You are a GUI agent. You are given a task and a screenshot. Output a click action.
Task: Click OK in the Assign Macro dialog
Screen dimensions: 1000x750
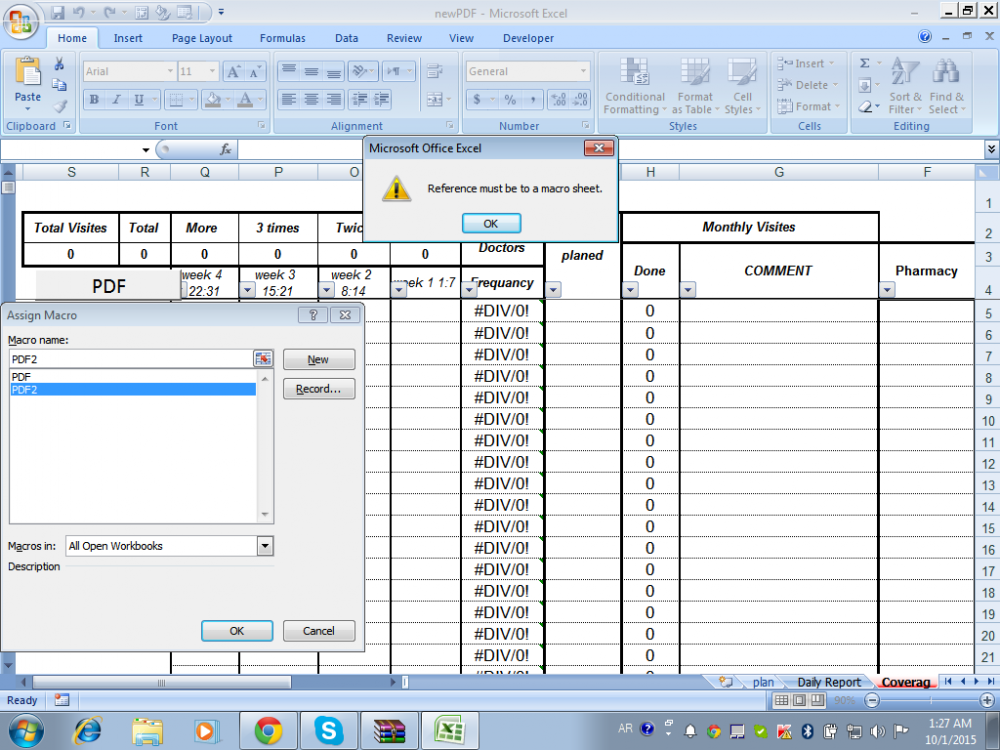pos(237,631)
